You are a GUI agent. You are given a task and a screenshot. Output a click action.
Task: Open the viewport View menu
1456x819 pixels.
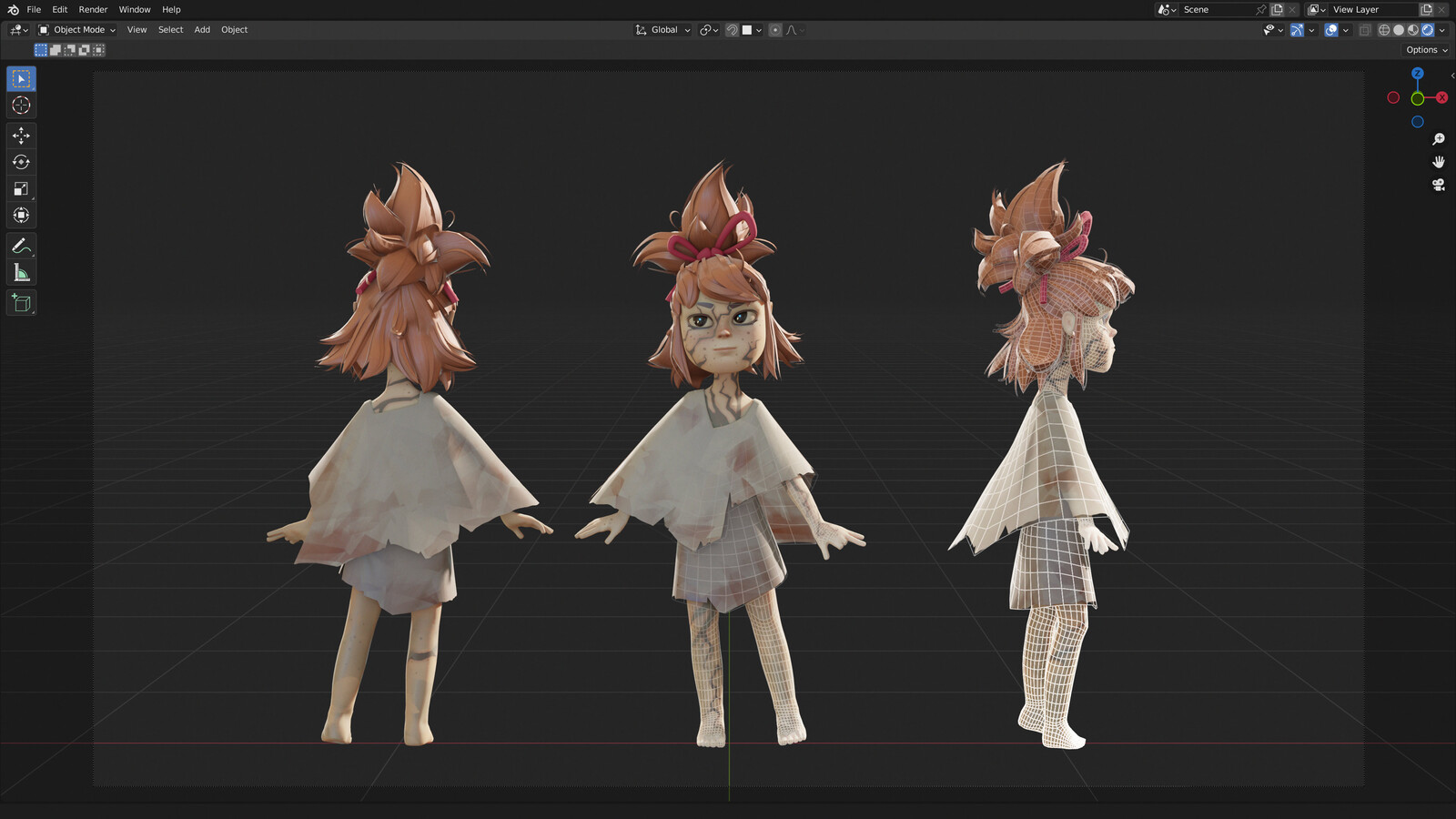tap(136, 30)
